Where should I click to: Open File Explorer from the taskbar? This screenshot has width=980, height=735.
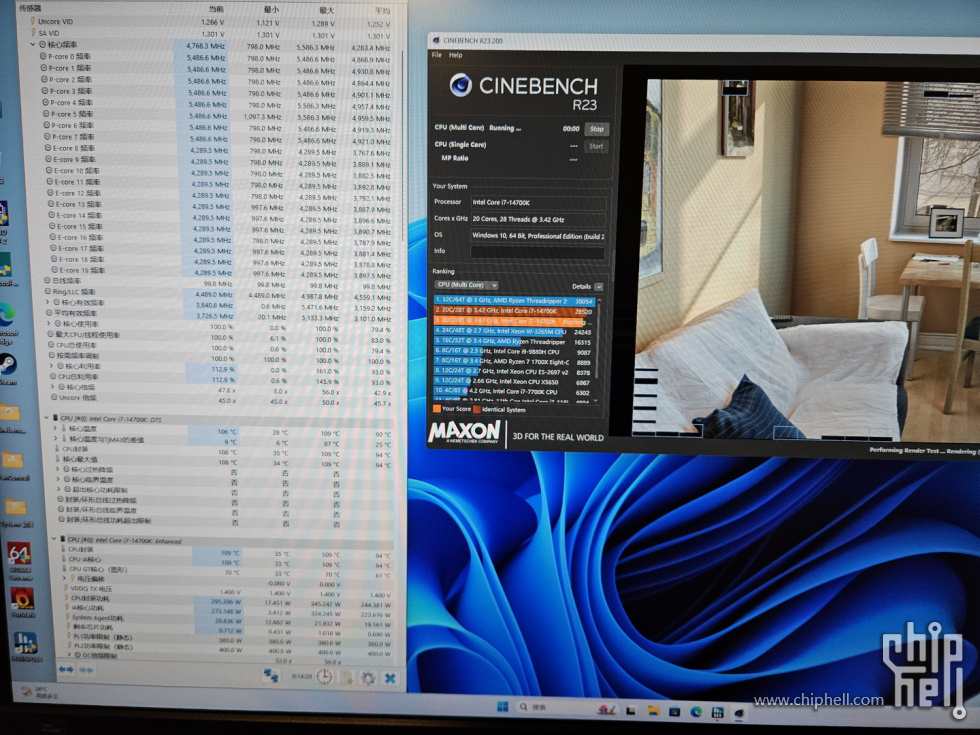[x=653, y=711]
